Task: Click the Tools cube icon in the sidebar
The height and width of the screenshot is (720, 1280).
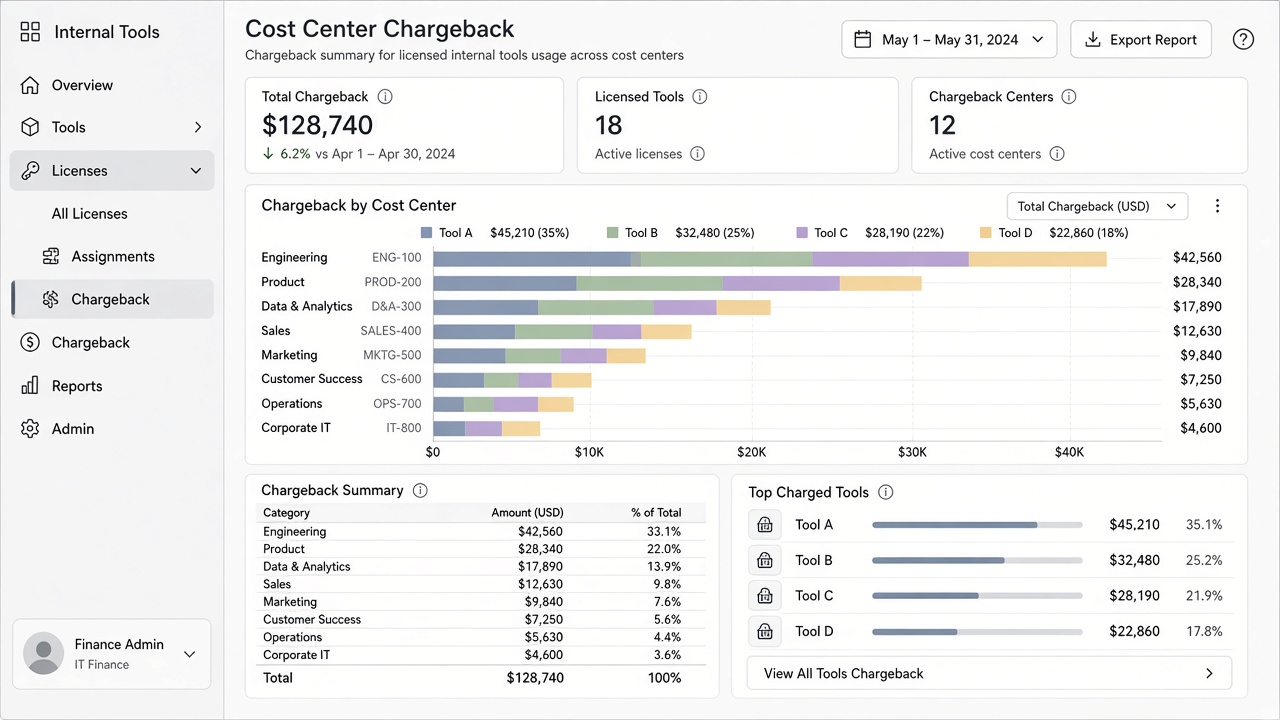Action: click(30, 127)
